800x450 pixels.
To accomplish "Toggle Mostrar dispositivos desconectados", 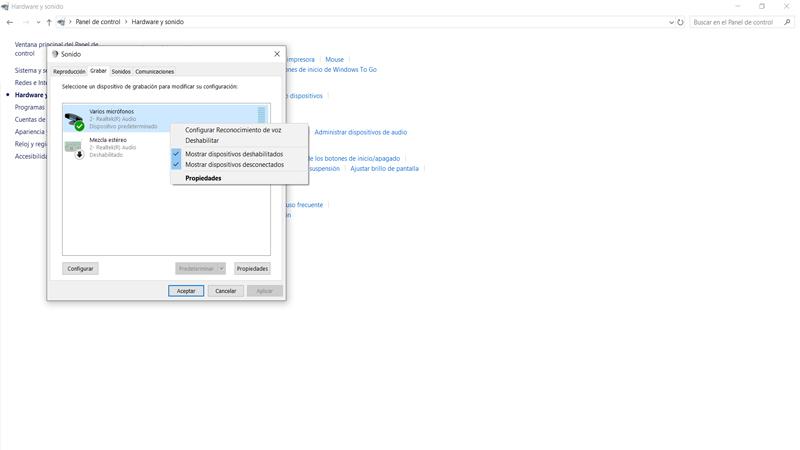I will pyautogui.click(x=235, y=165).
